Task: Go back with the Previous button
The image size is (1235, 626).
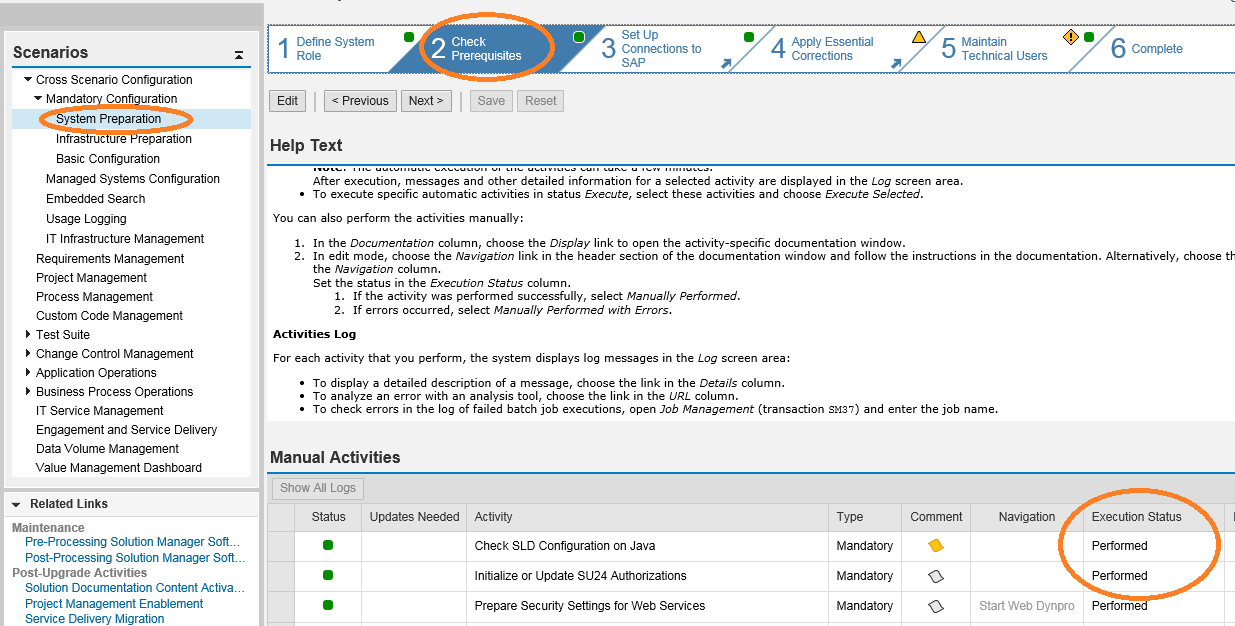Action: pos(360,101)
